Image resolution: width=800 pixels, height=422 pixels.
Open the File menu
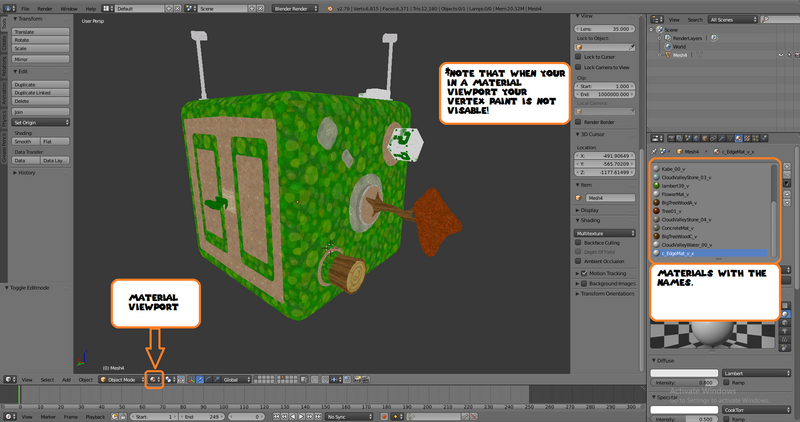click(x=25, y=9)
